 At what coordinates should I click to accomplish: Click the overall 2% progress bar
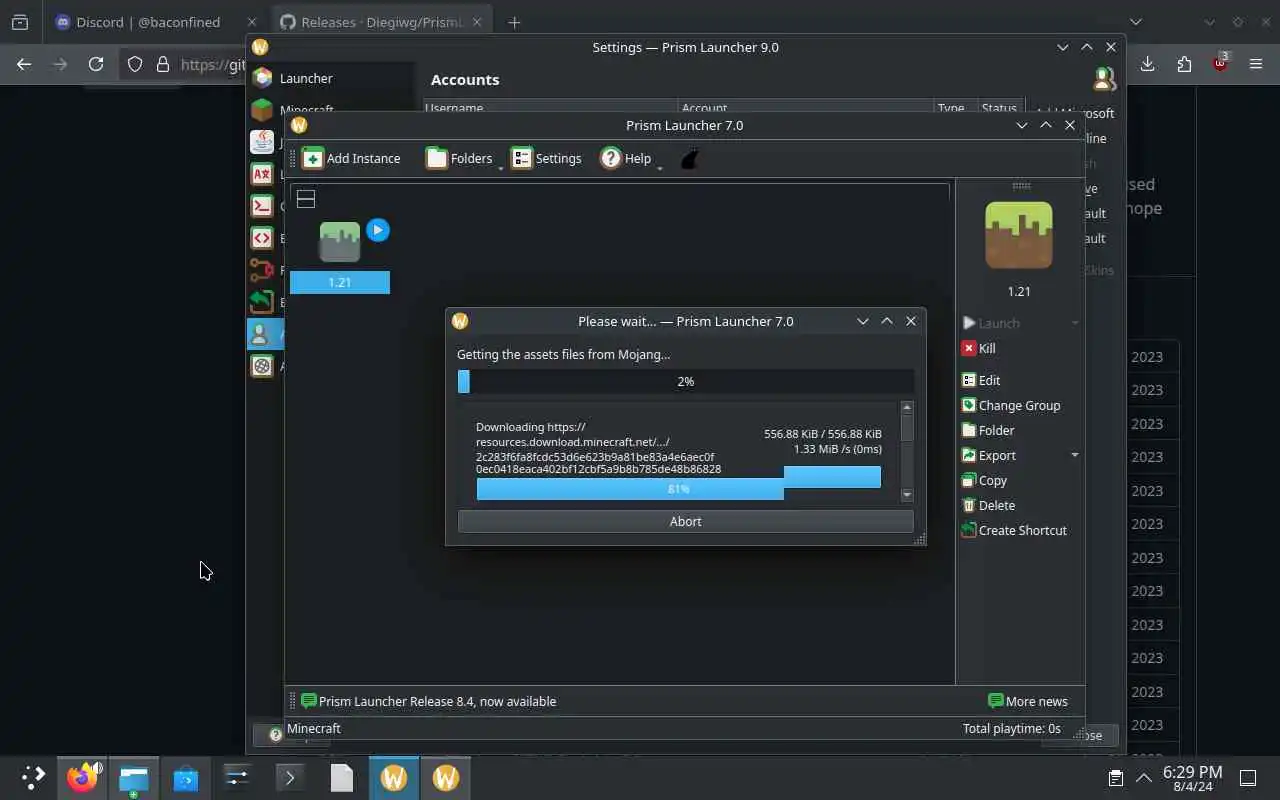click(685, 381)
